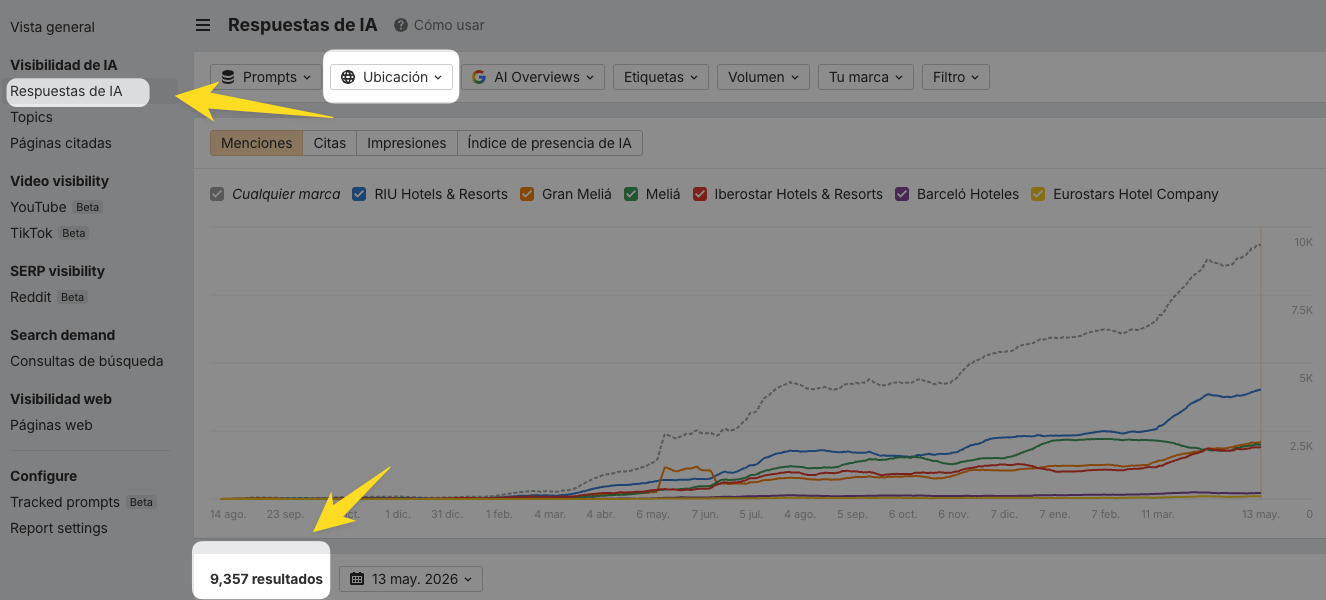Click the 2.5K label on chart axis
This screenshot has height=600, width=1326.
point(1301,446)
